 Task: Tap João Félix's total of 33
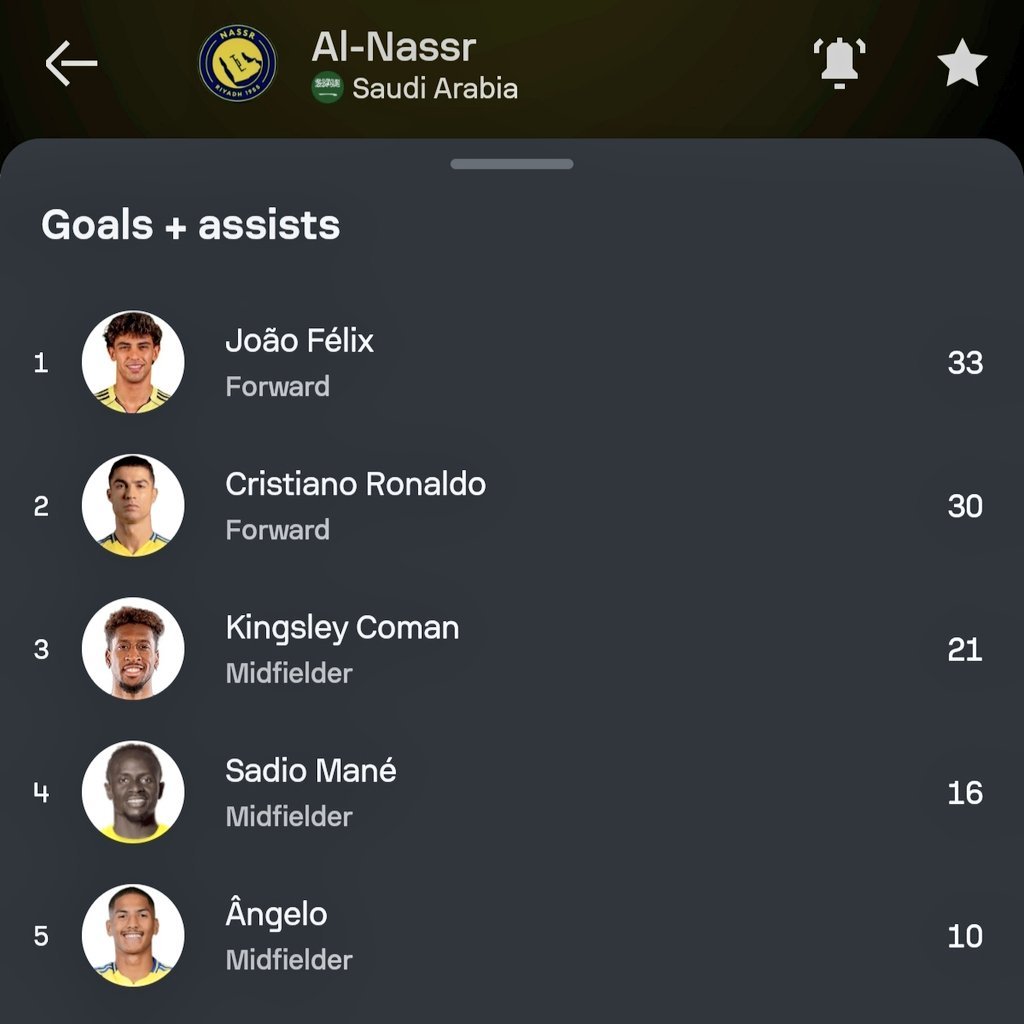pos(965,362)
